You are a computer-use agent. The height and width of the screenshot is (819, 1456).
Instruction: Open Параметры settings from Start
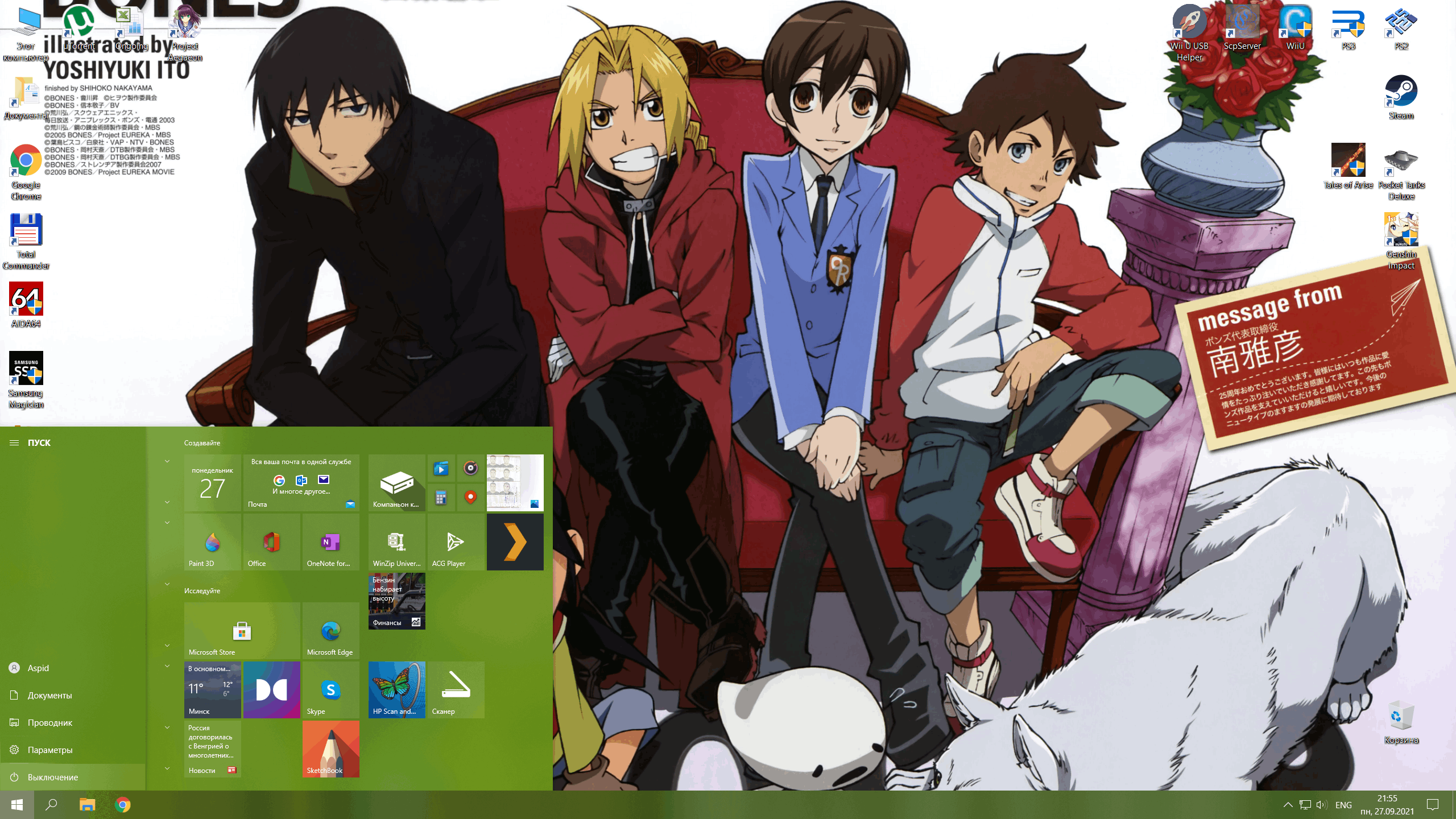coord(73,750)
